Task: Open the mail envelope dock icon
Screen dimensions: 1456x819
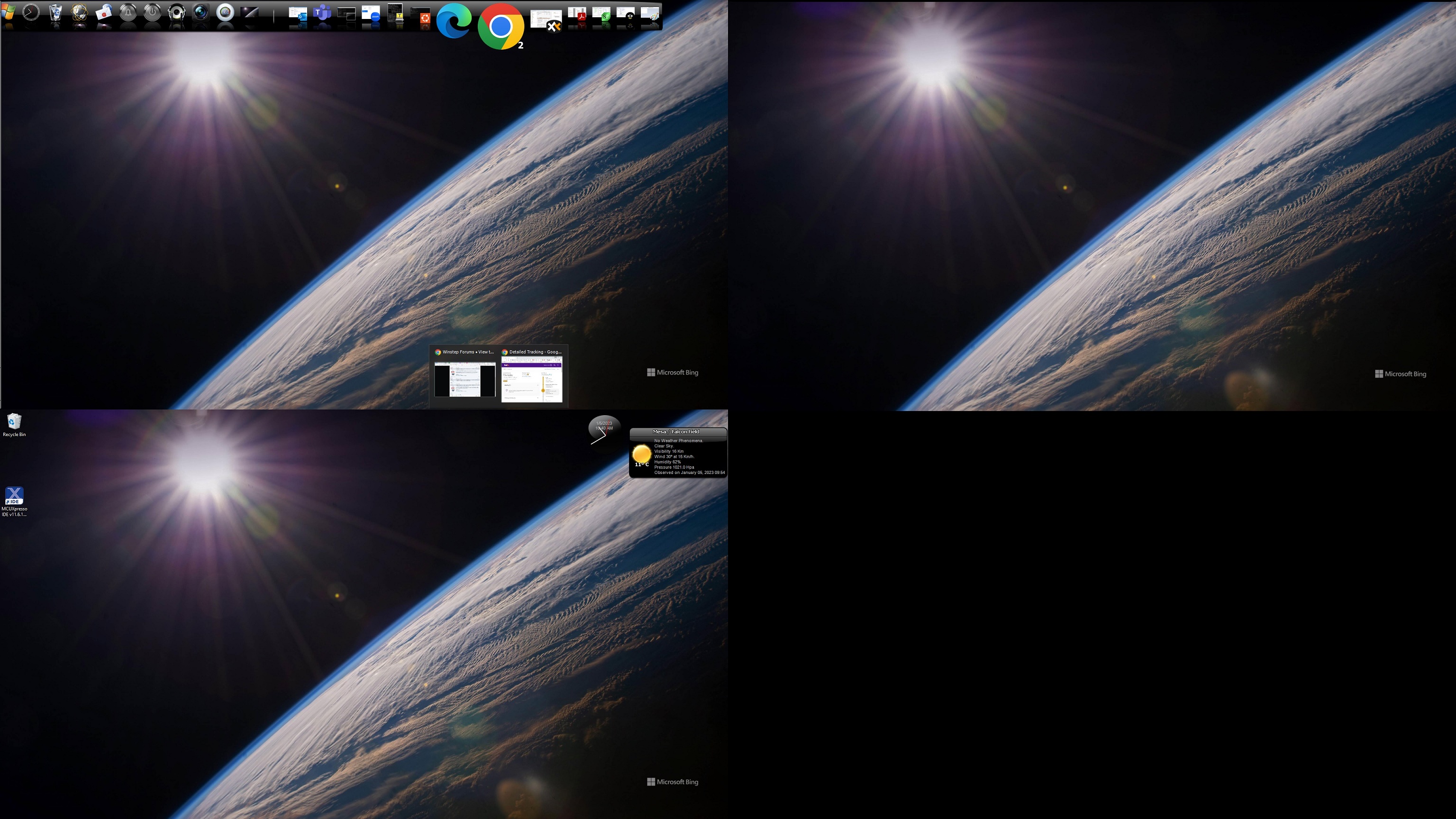Action: 104,12
